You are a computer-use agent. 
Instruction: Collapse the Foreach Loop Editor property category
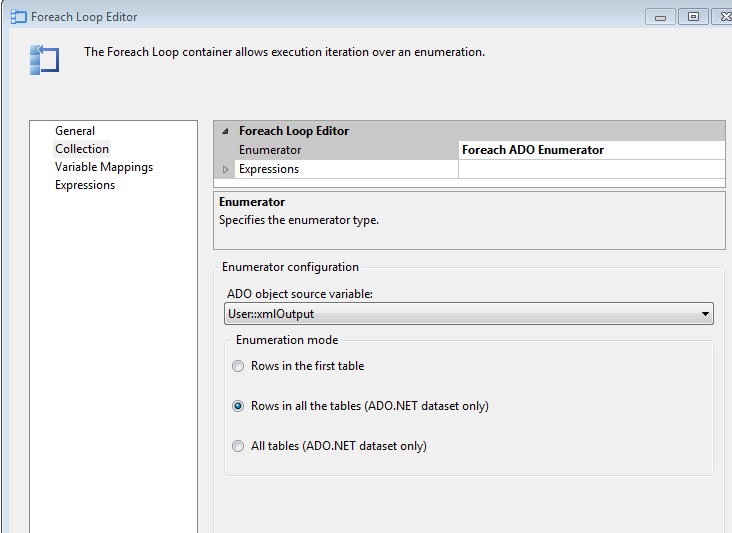(x=225, y=131)
